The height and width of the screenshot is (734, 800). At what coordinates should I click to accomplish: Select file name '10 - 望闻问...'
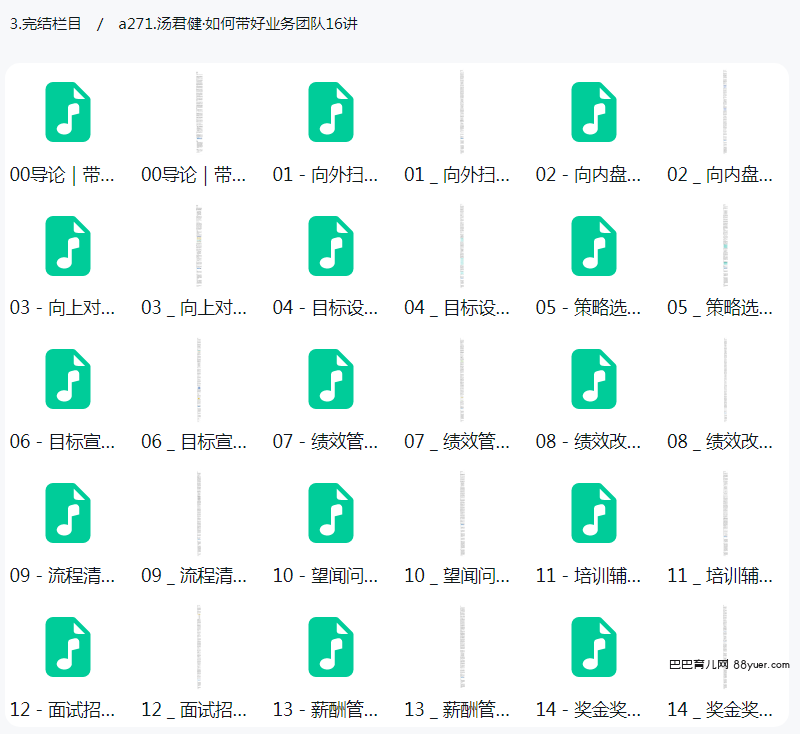tap(326, 575)
